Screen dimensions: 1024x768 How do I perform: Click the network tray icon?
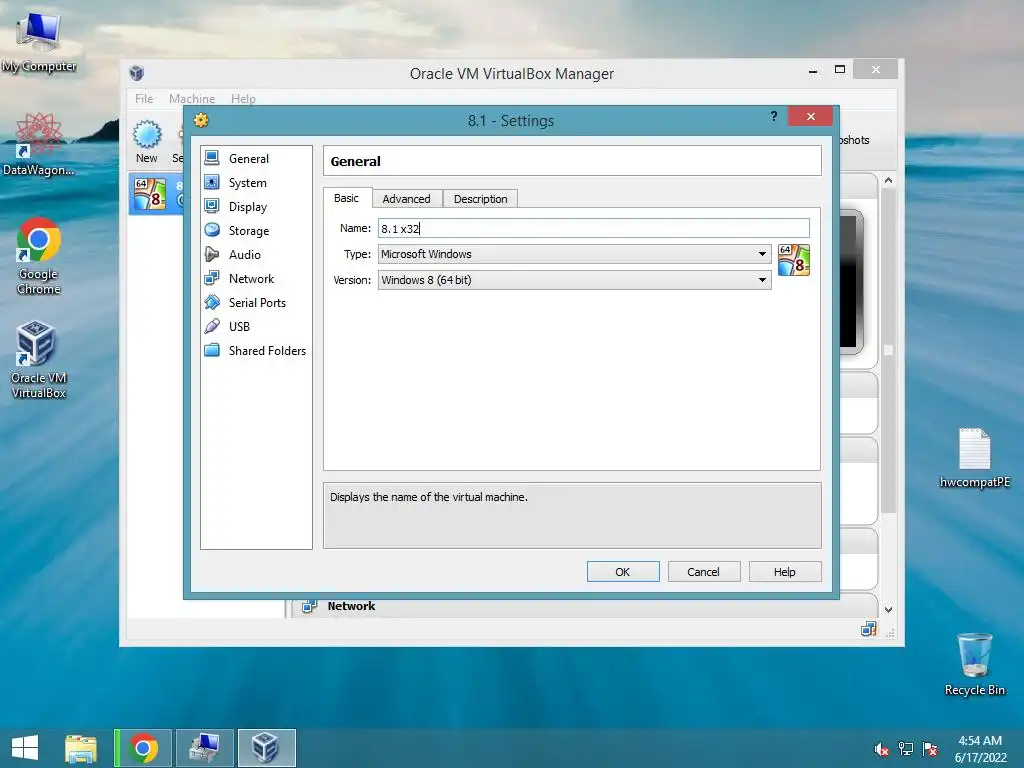(x=906, y=749)
